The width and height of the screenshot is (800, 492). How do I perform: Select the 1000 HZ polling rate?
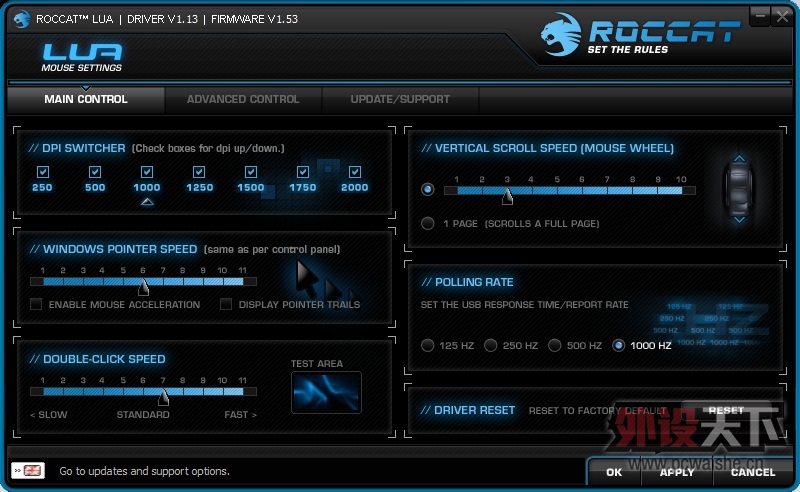click(618, 346)
